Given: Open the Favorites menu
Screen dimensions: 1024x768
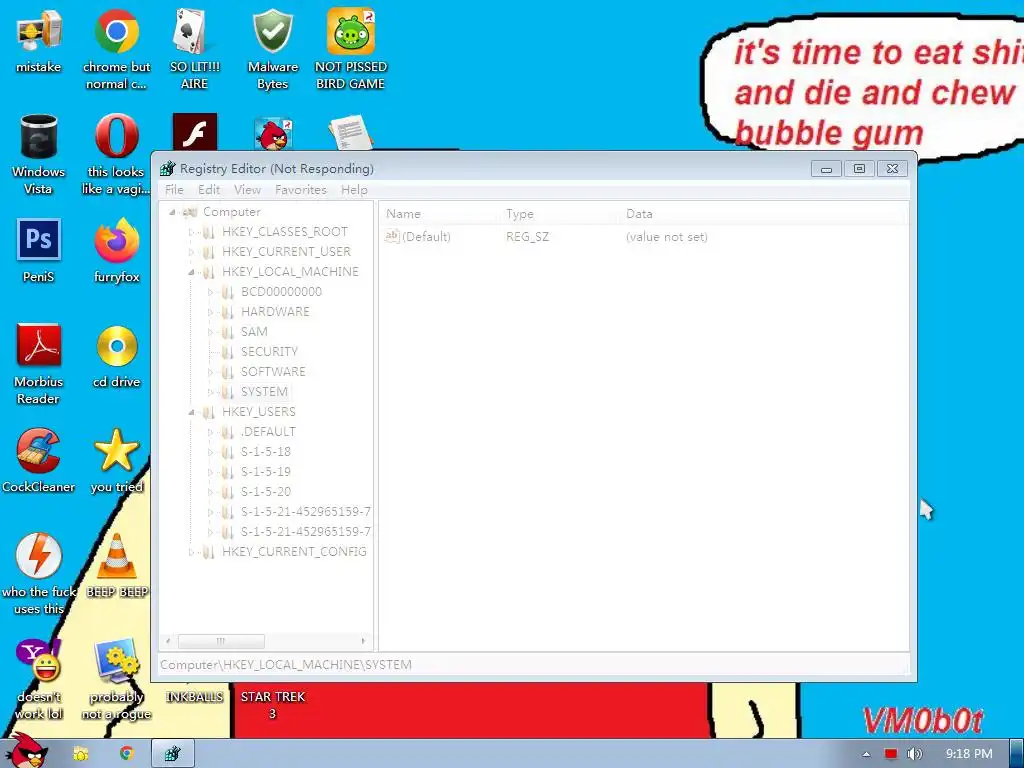Looking at the screenshot, I should pyautogui.click(x=300, y=189).
